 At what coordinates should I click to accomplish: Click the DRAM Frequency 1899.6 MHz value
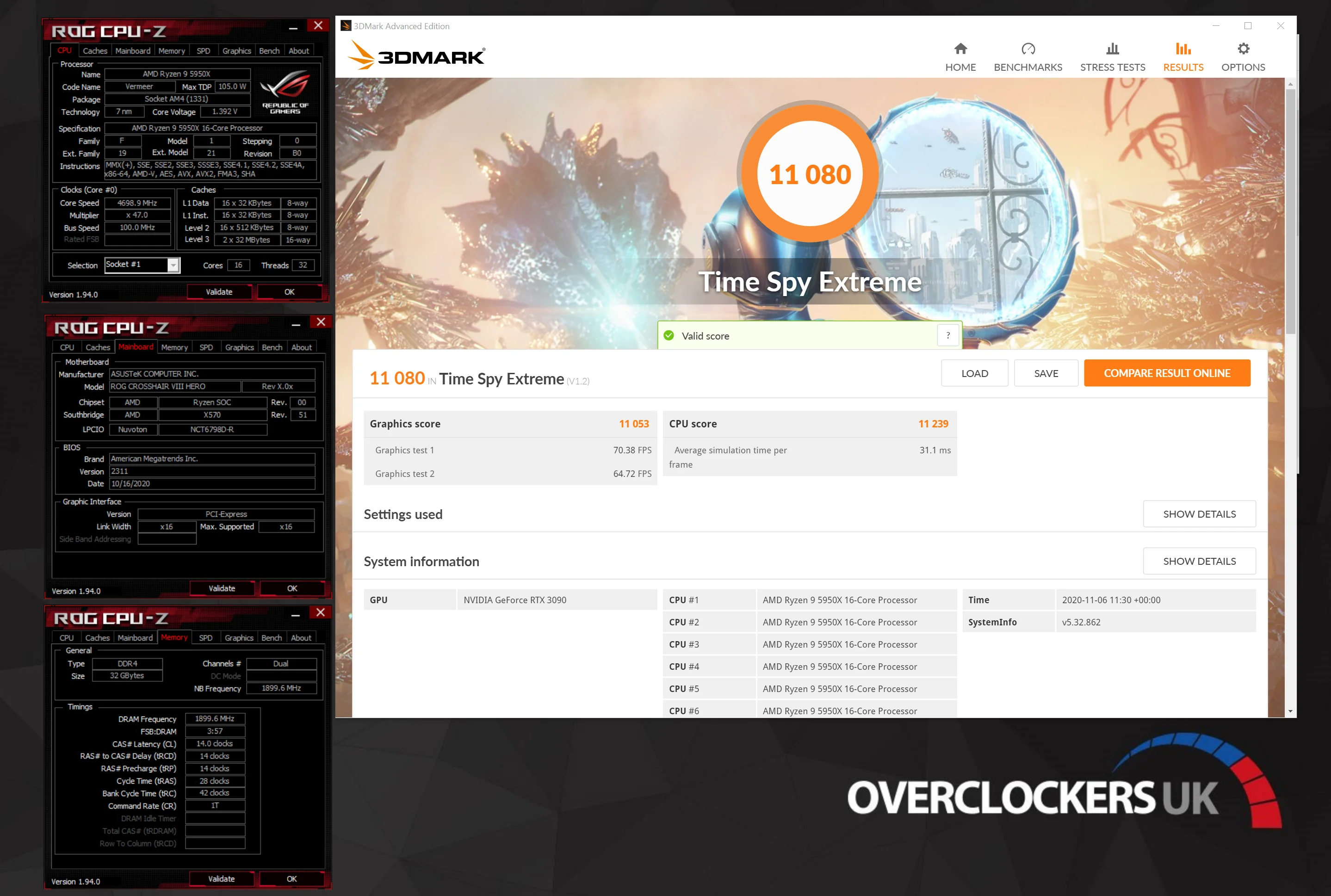coord(215,718)
